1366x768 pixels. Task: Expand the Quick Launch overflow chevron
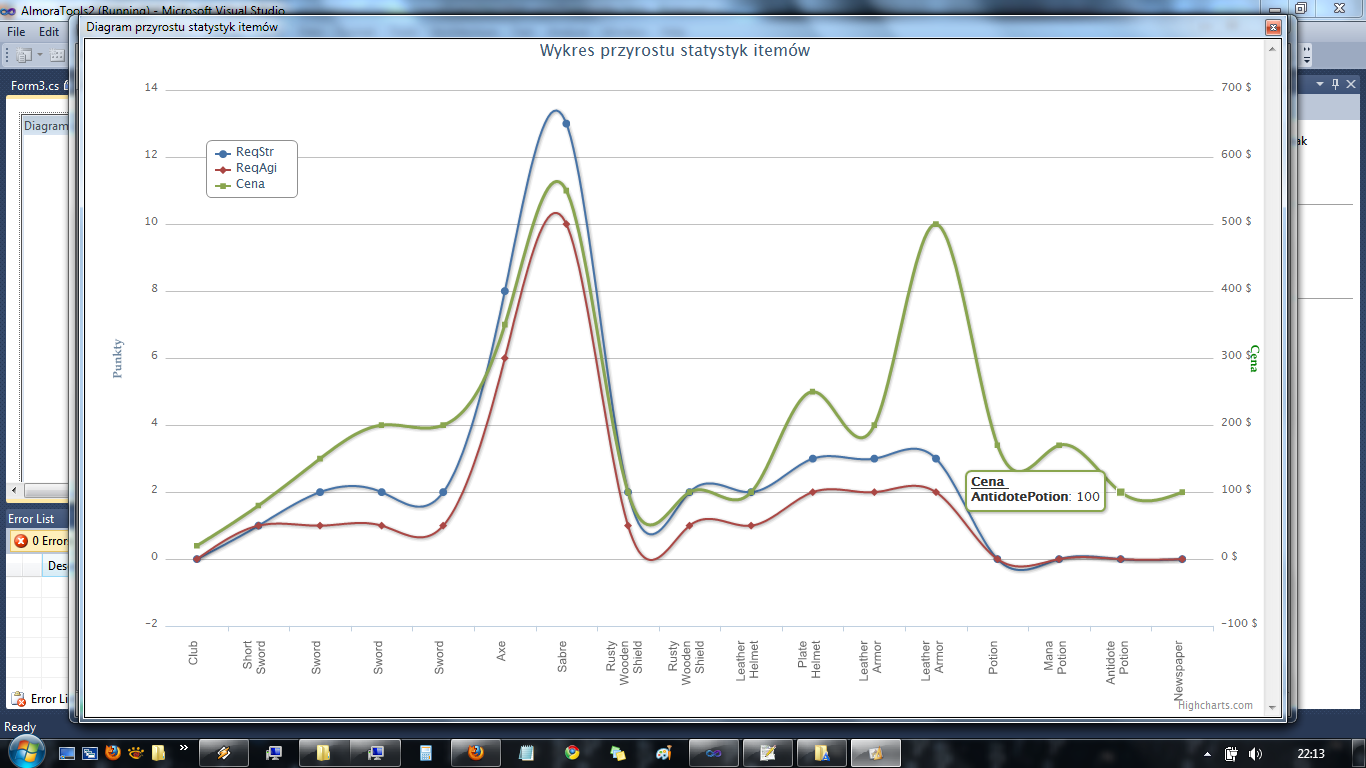pos(184,747)
